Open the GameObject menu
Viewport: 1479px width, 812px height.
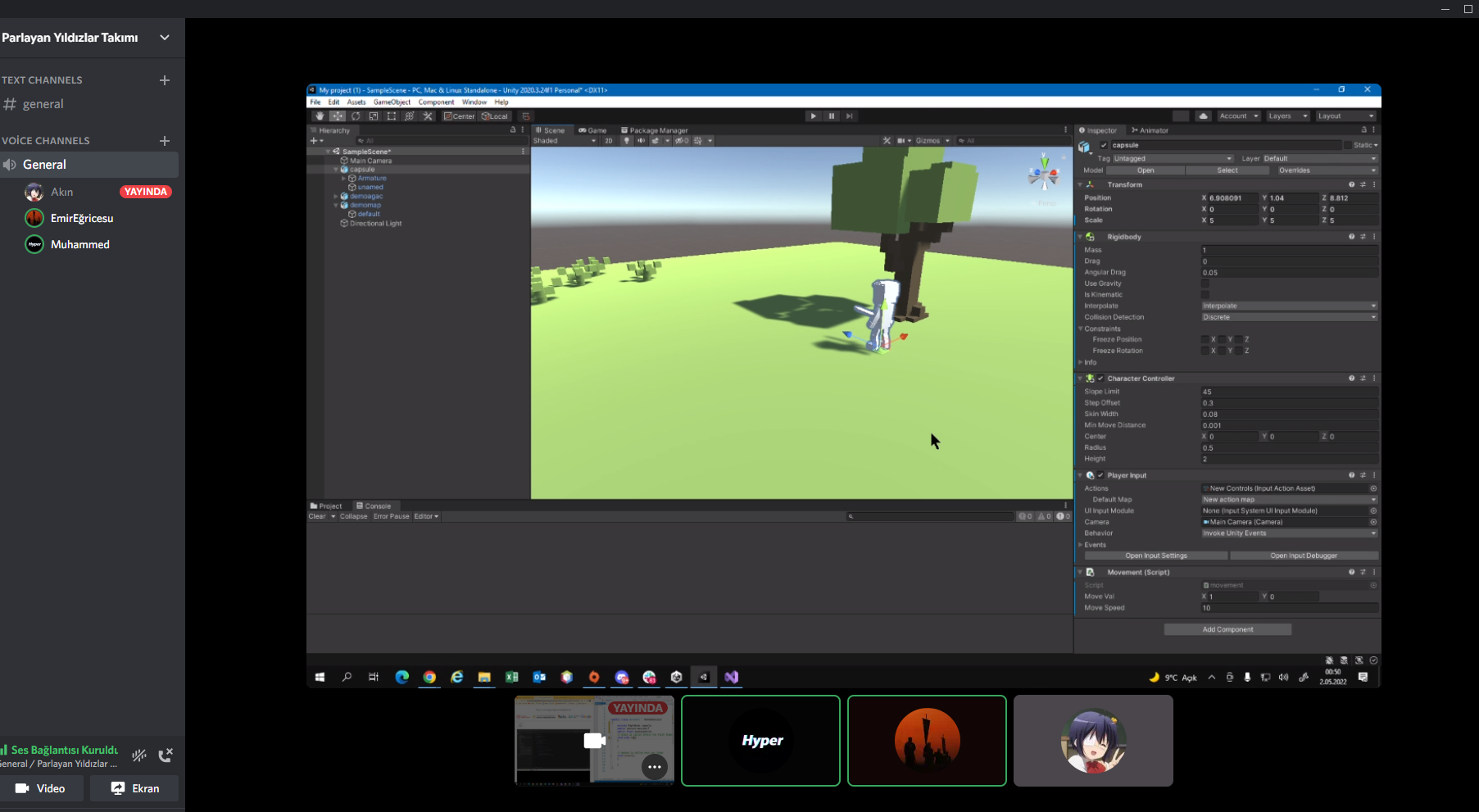393,102
